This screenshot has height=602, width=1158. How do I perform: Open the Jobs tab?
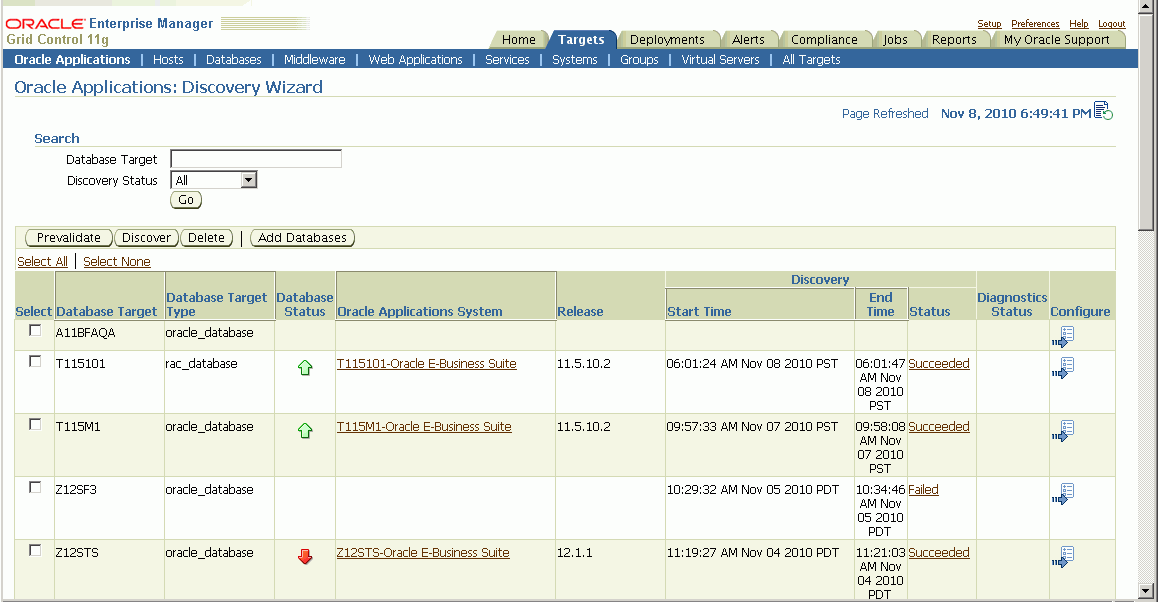[895, 39]
